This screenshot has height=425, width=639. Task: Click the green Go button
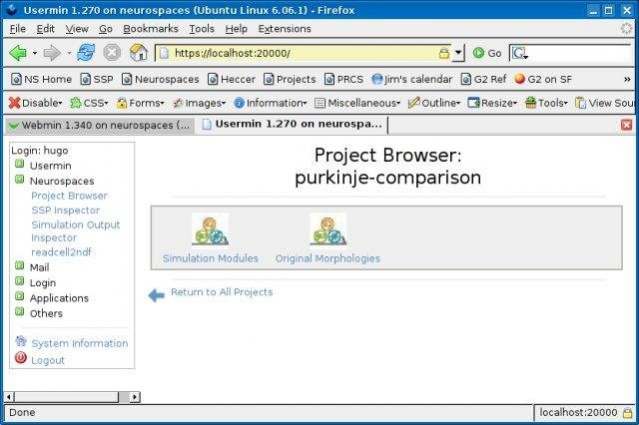487,53
